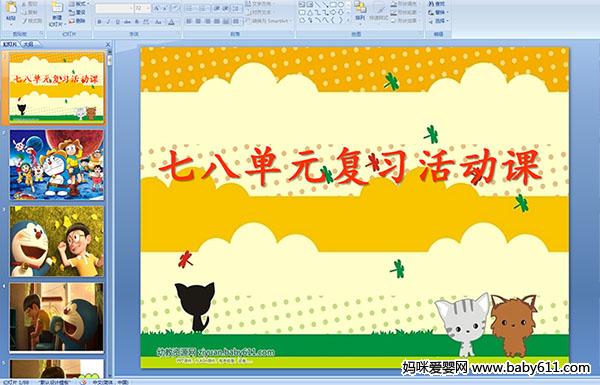Click the Delete slide icon
Image resolution: width=600 pixels, height=385 pixels.
78,21
